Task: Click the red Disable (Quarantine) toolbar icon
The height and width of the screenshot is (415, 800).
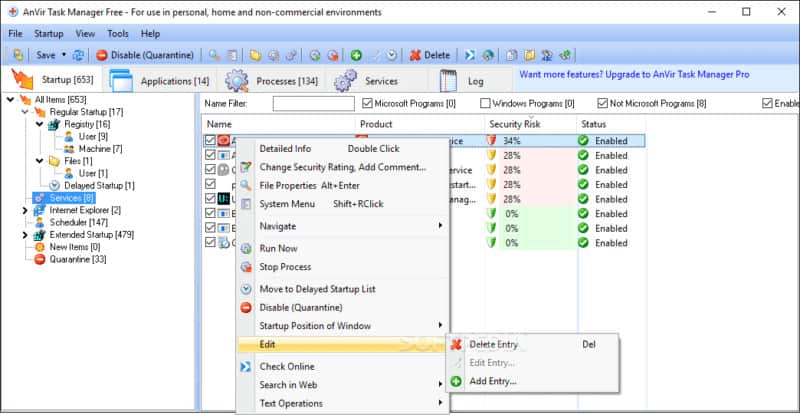Action: (x=102, y=55)
